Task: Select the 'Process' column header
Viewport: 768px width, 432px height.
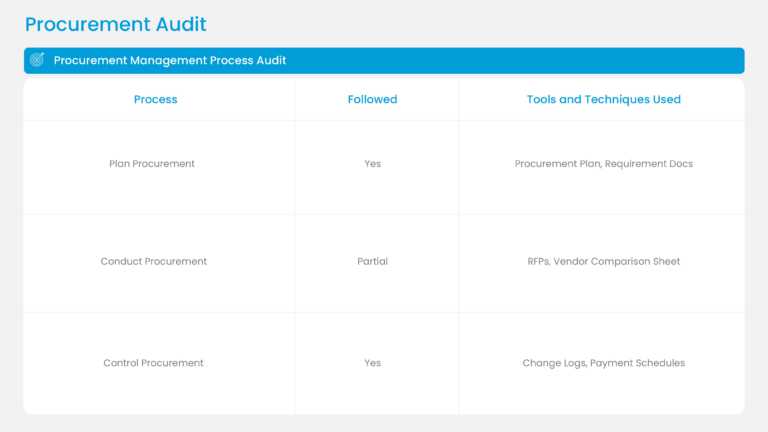Action: pos(155,99)
